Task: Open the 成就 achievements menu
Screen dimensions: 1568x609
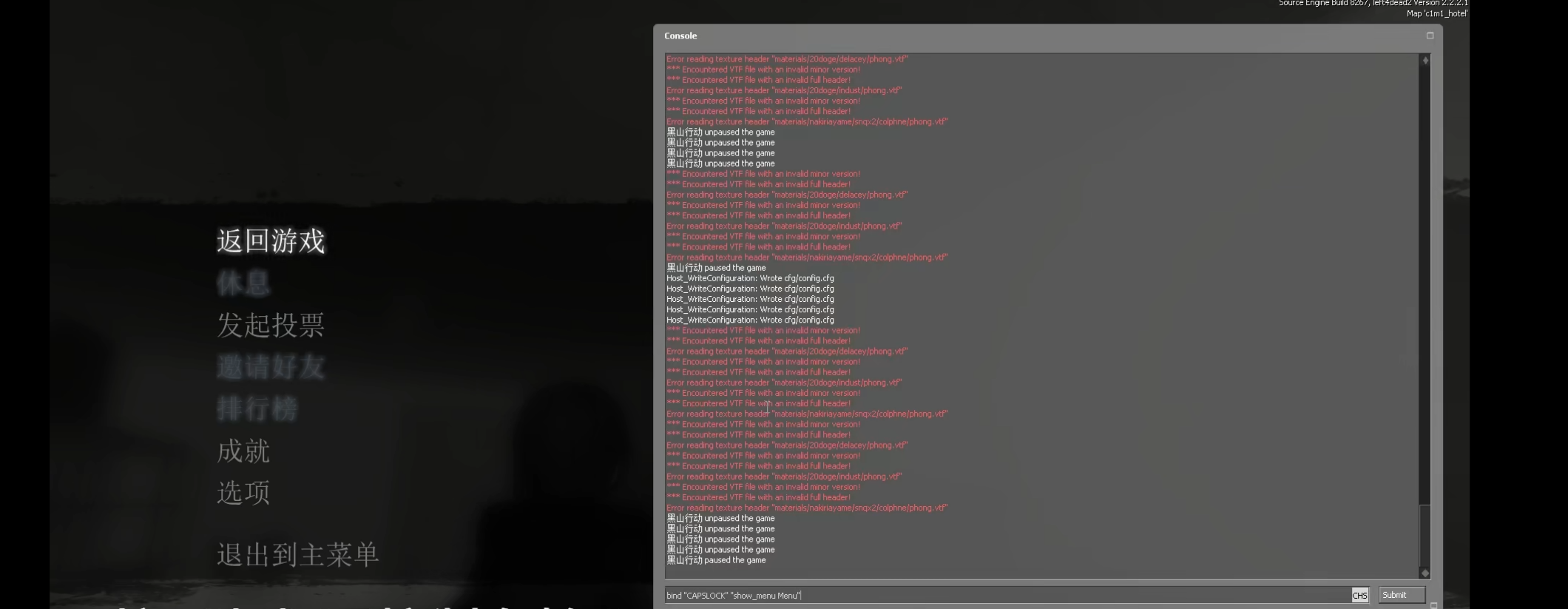Action: (243, 451)
